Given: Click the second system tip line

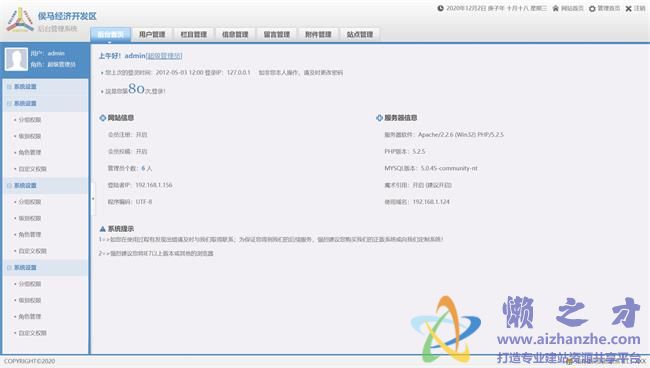Looking at the screenshot, I should click(156, 253).
